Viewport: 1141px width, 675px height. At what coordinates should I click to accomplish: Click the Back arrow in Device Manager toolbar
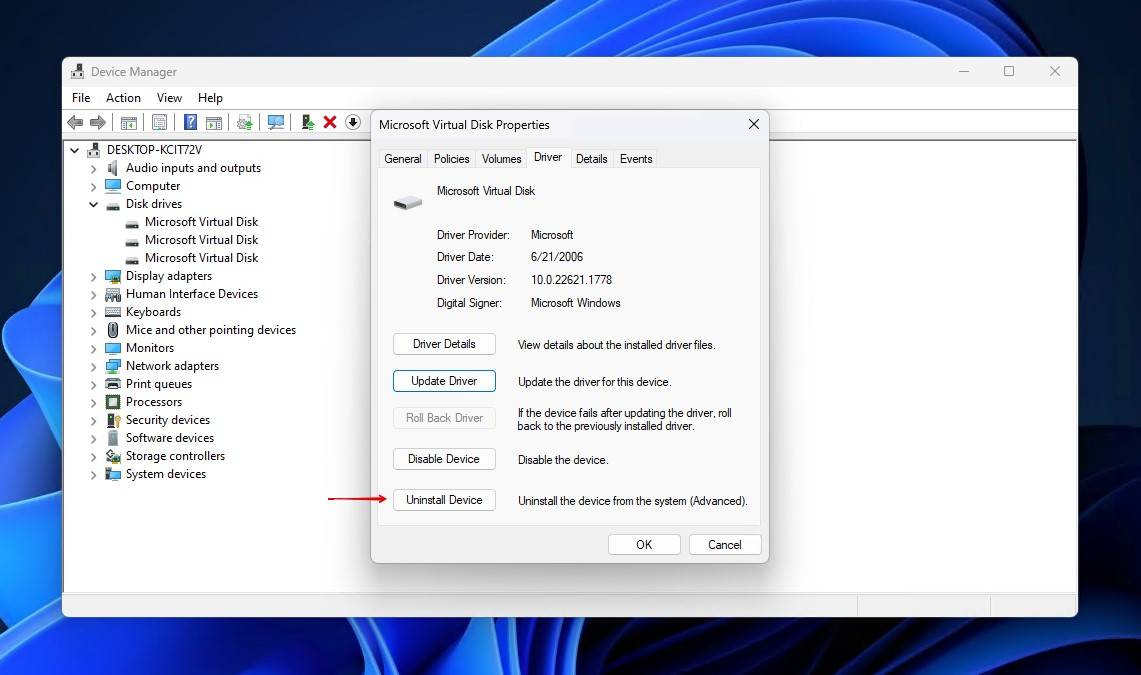pos(75,122)
